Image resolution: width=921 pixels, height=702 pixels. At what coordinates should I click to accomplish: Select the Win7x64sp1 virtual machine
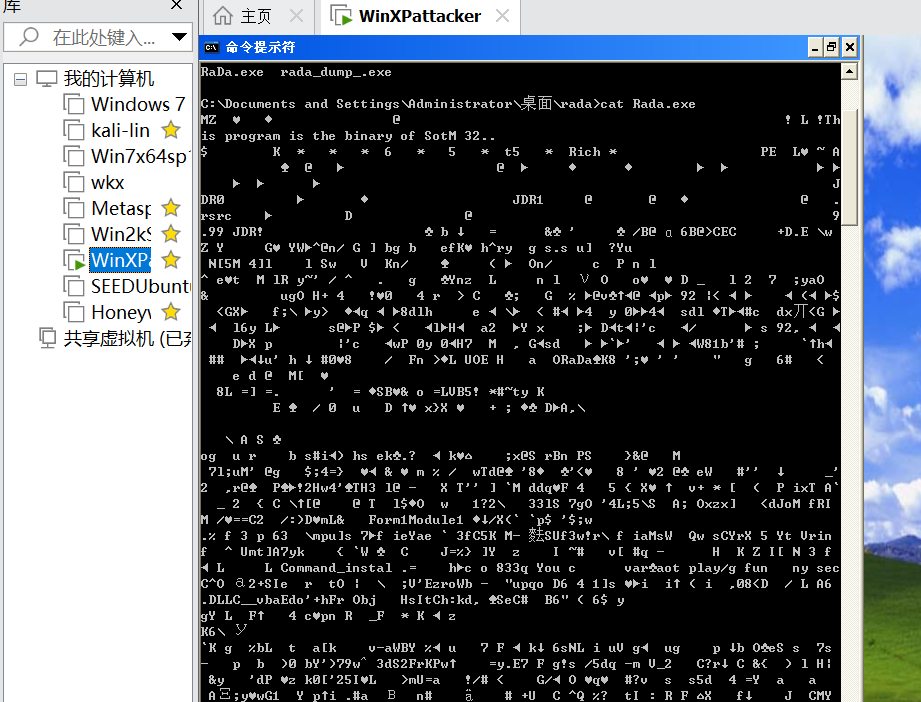tap(139, 156)
